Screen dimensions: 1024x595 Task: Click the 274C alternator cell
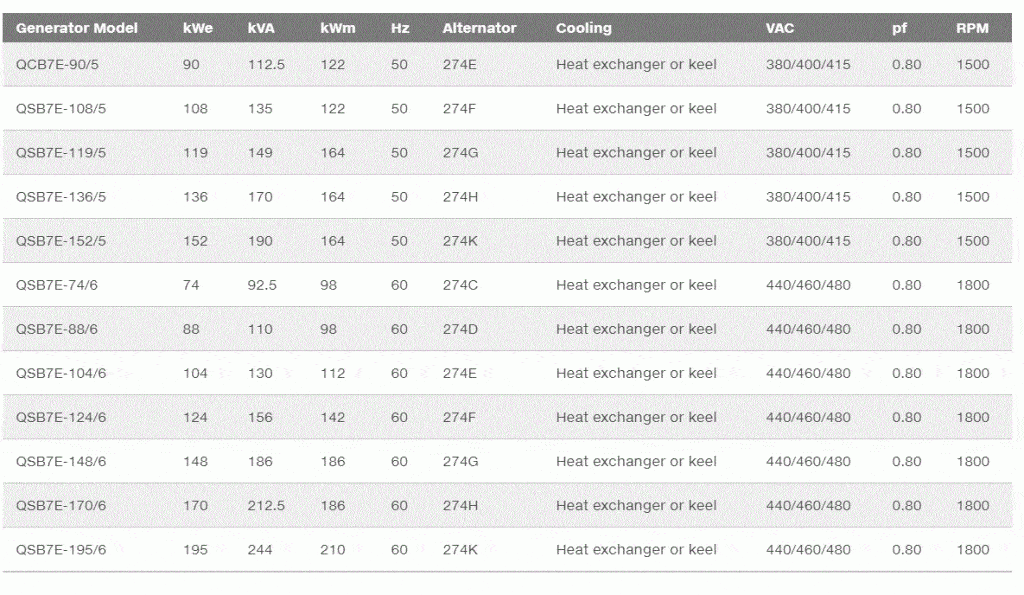(460, 285)
